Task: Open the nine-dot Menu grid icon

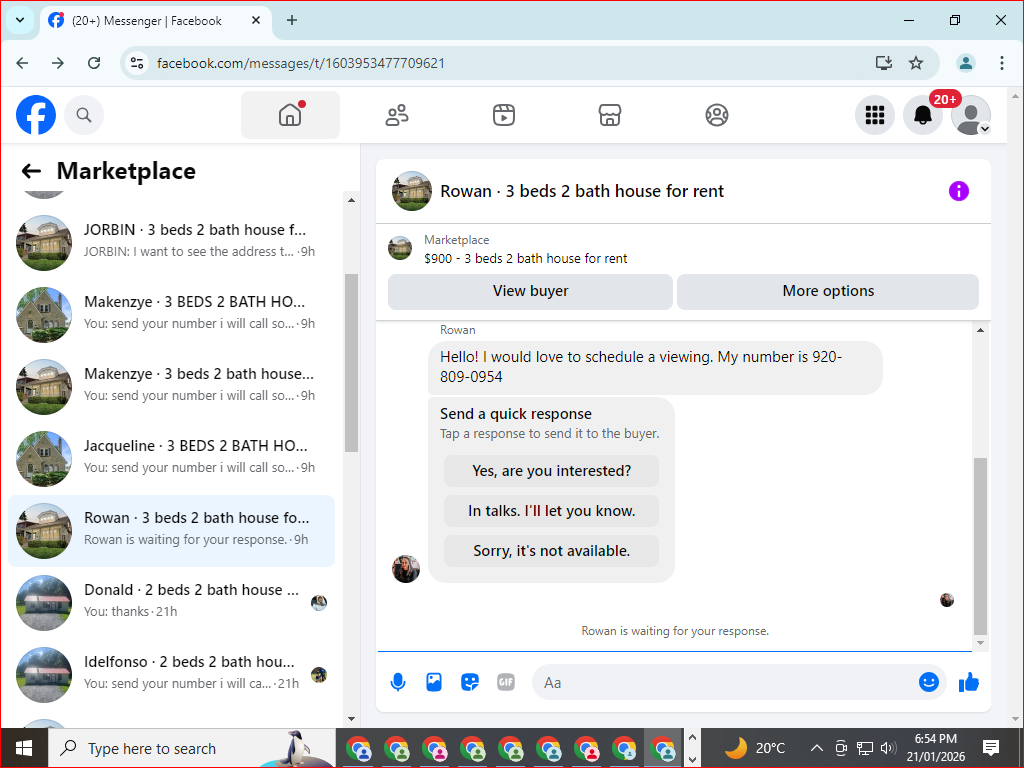Action: 874,116
